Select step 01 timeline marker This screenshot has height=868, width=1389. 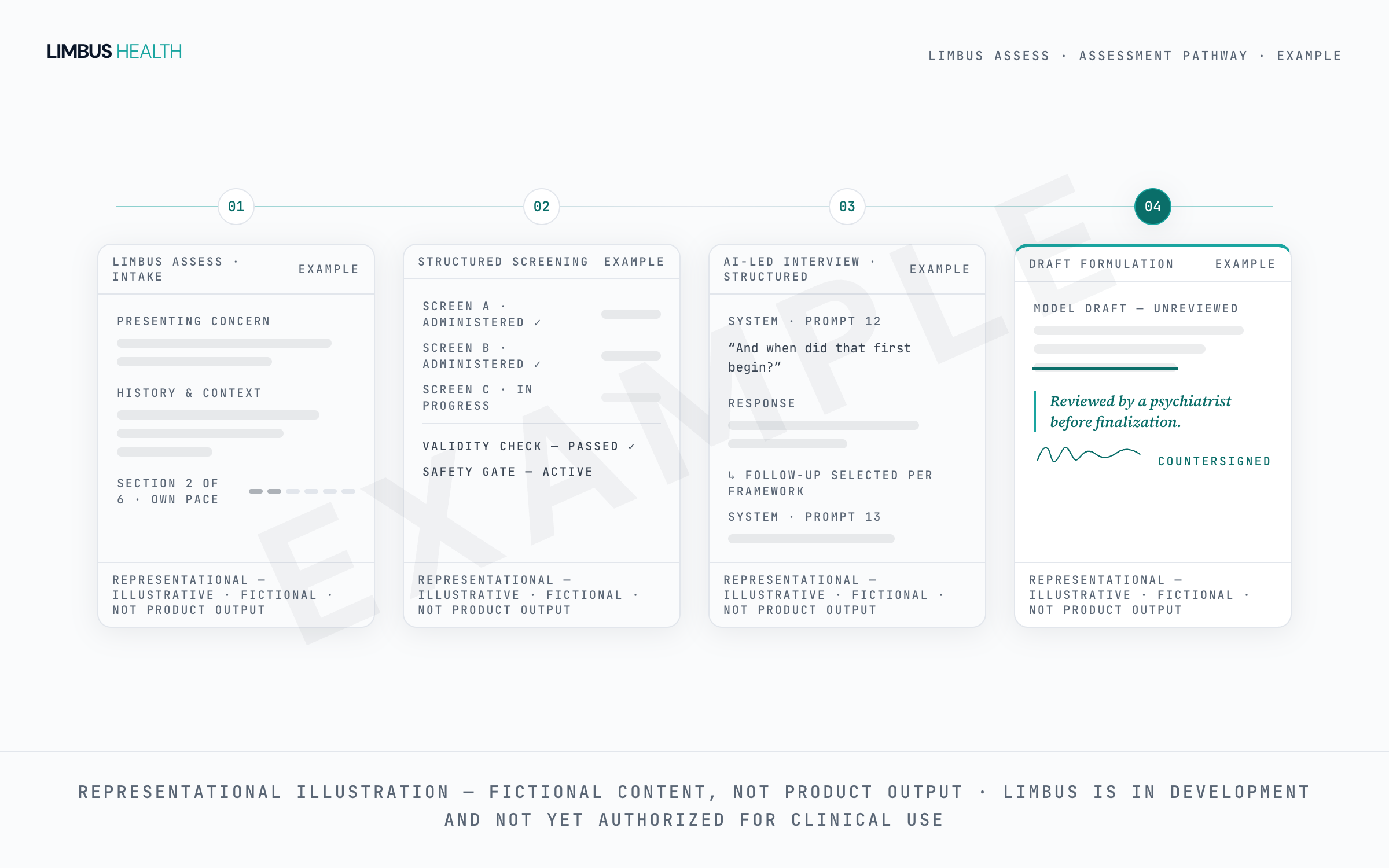click(x=236, y=207)
